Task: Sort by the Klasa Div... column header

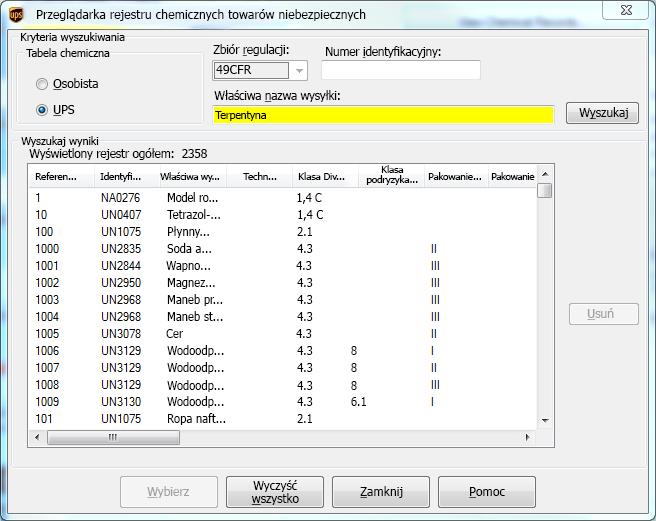Action: click(x=325, y=177)
